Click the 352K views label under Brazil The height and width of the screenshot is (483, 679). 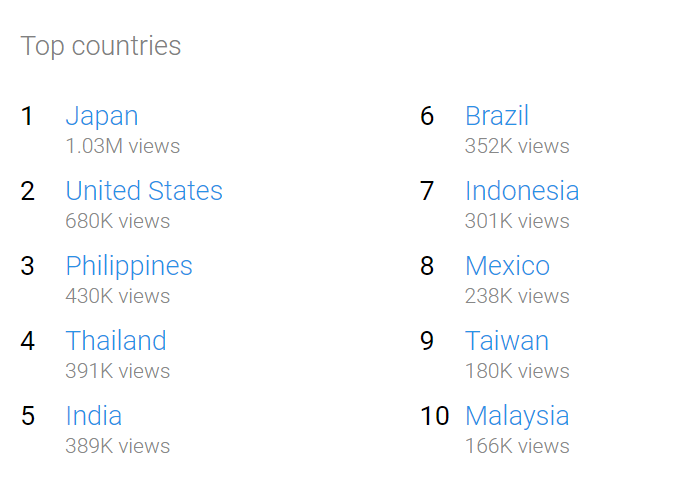(517, 146)
